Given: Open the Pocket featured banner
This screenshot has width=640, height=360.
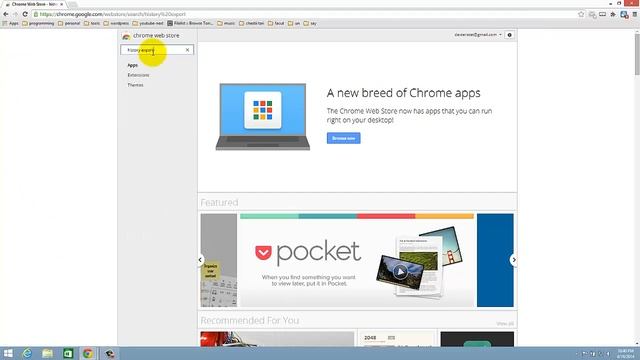Looking at the screenshot, I should click(x=357, y=260).
